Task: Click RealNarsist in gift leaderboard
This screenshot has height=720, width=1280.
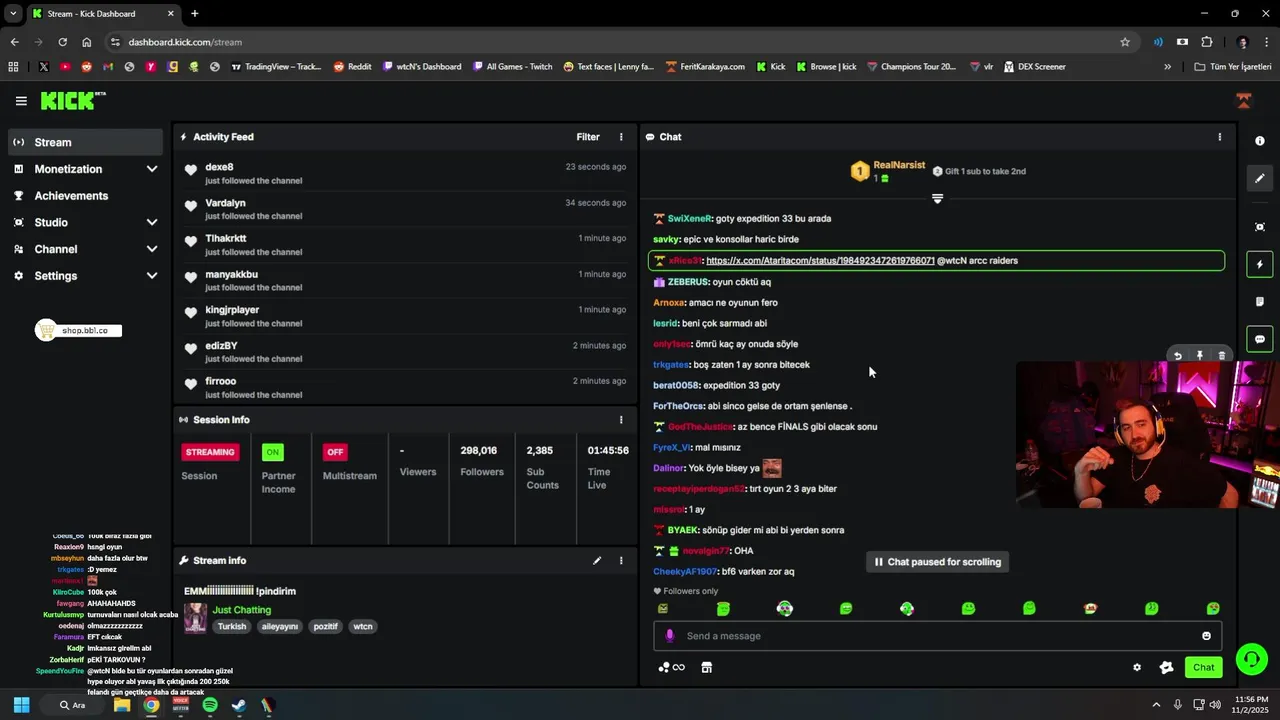Action: click(899, 165)
